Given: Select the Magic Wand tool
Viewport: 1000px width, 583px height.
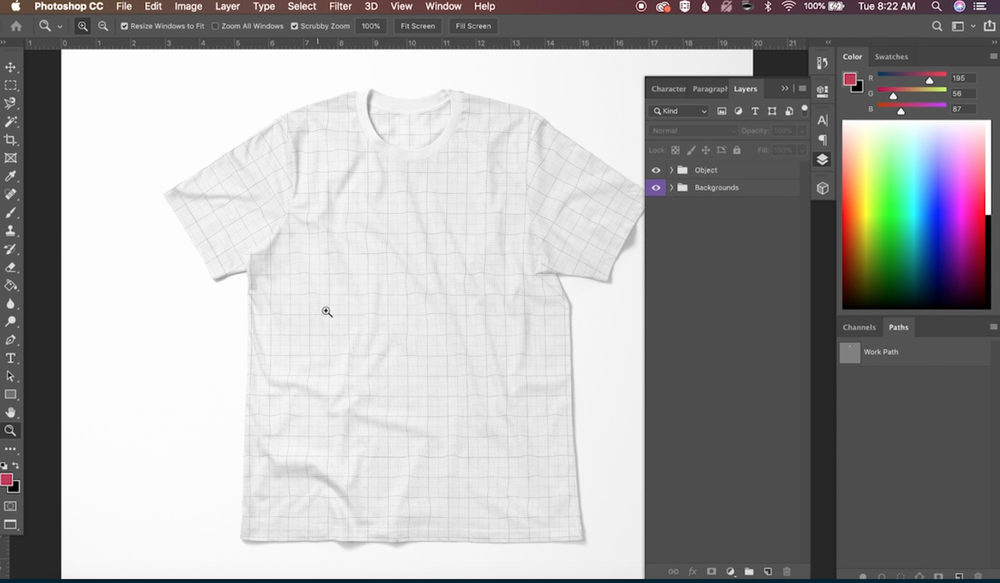Looking at the screenshot, I should (x=10, y=122).
